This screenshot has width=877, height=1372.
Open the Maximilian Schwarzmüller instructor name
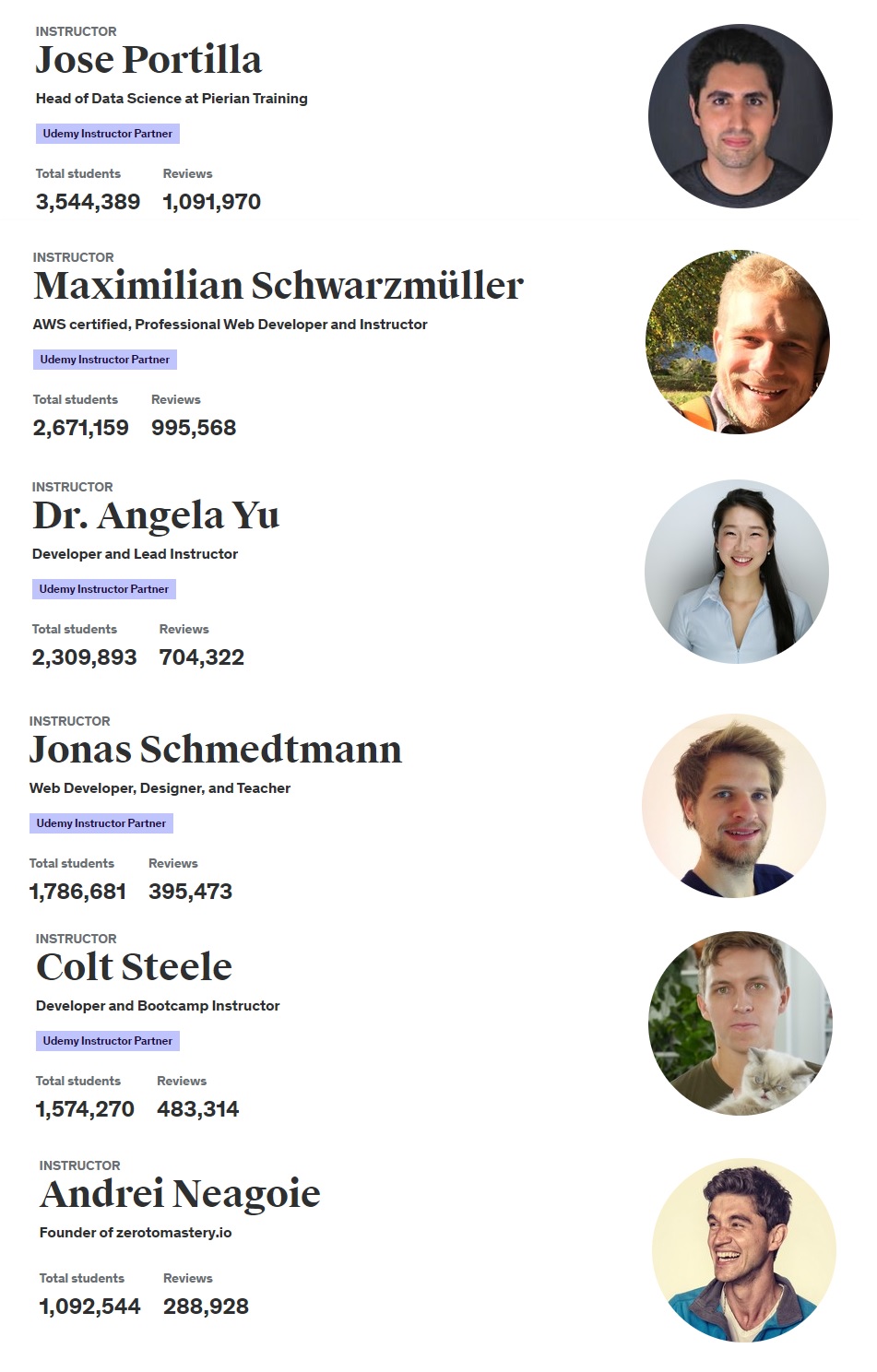279,286
